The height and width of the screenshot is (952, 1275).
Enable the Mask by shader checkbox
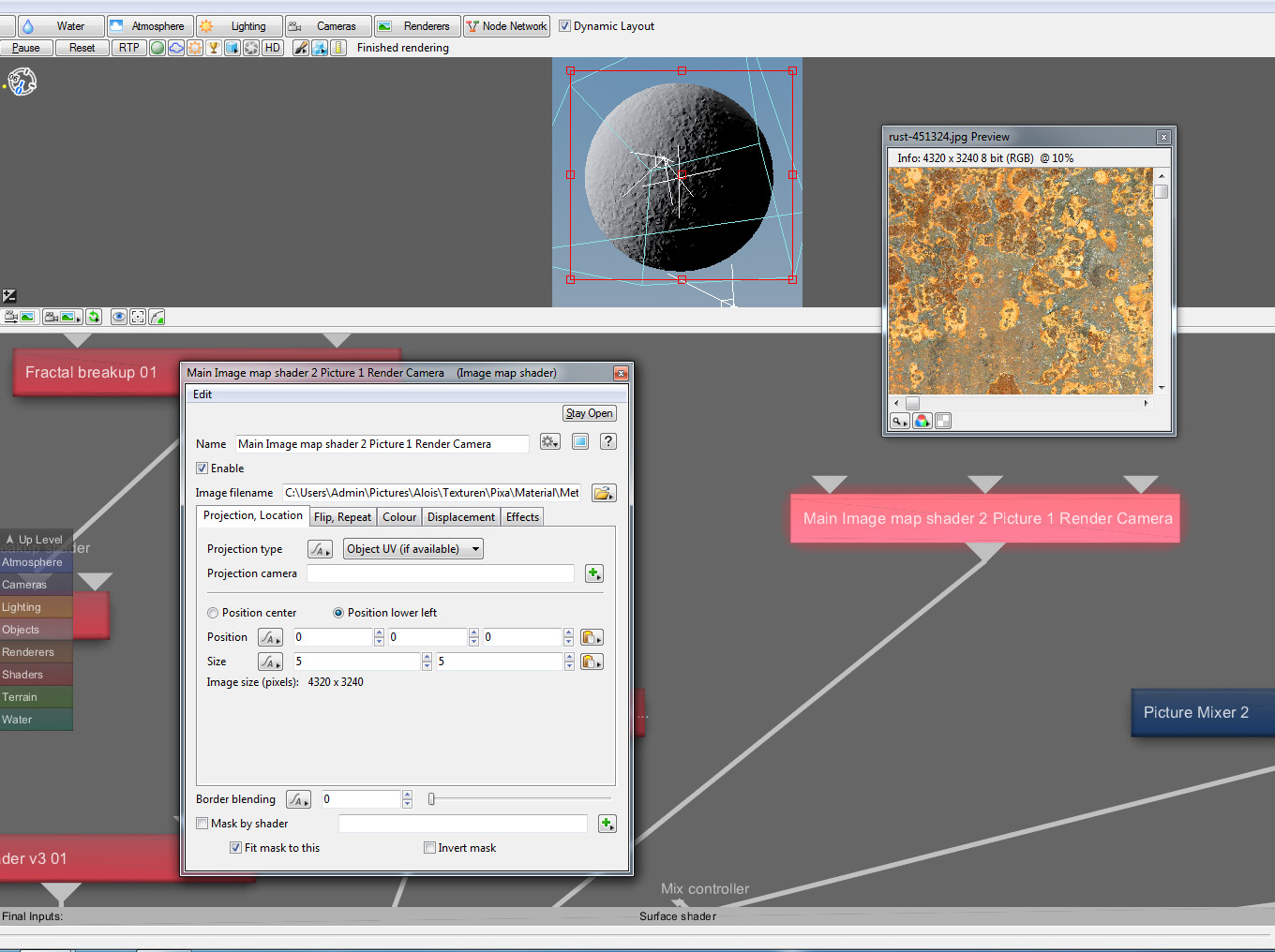(202, 824)
